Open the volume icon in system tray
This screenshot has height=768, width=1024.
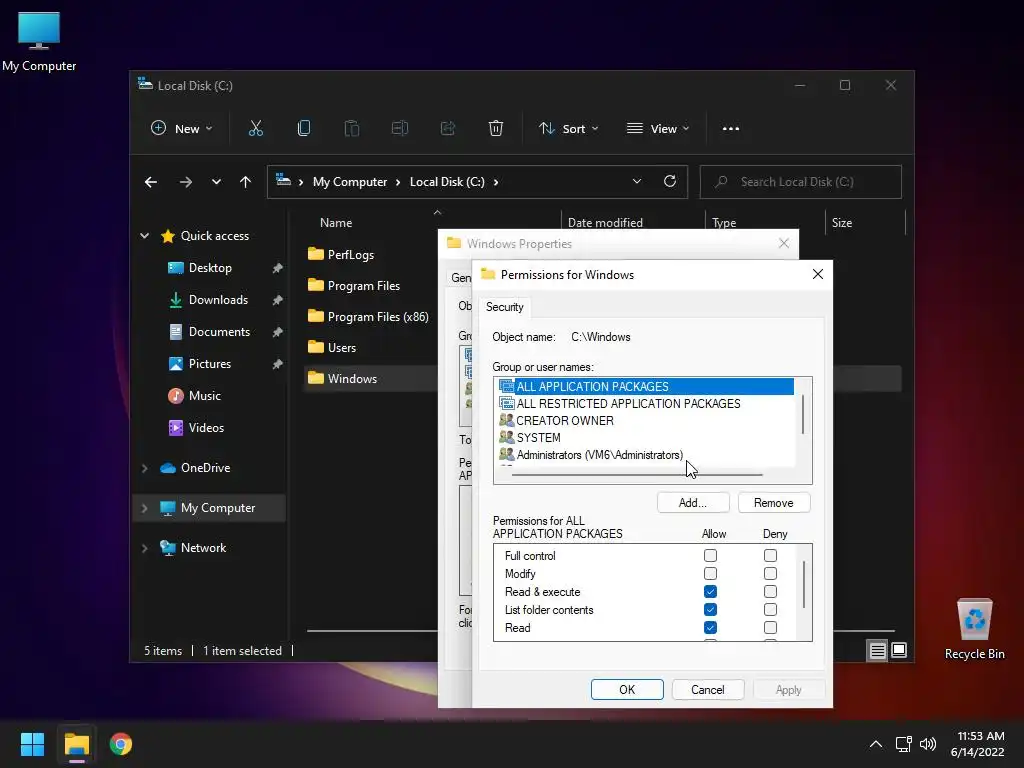click(x=927, y=744)
